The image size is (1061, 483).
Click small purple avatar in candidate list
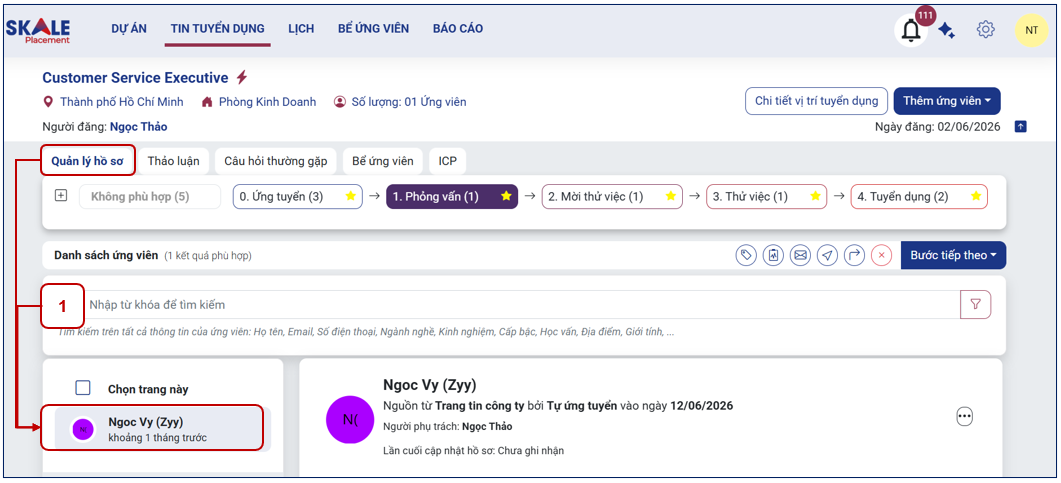[x=83, y=429]
